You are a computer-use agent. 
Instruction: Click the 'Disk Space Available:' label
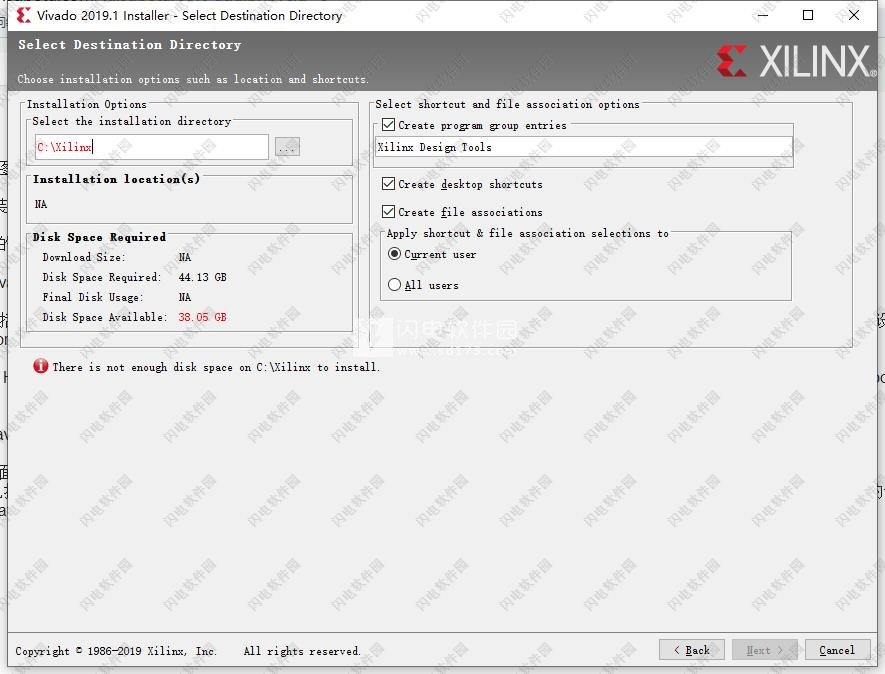point(104,317)
